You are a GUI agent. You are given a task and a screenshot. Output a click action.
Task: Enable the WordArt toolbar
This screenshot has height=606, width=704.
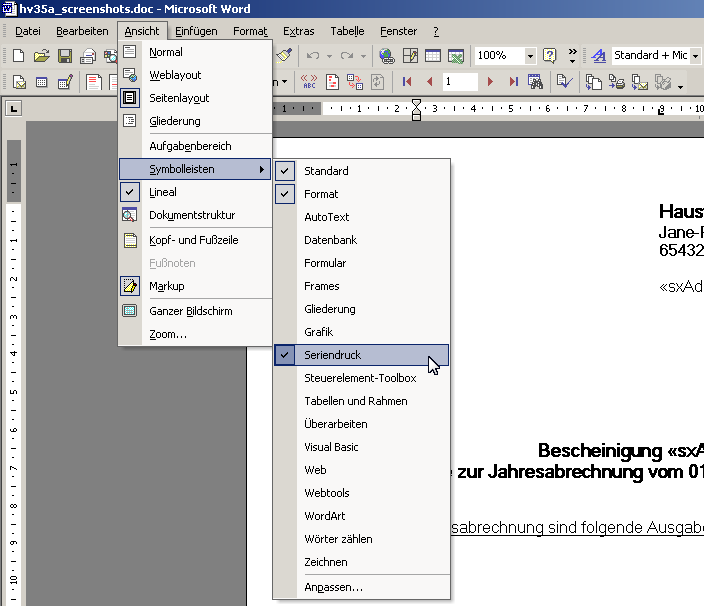coord(361,516)
